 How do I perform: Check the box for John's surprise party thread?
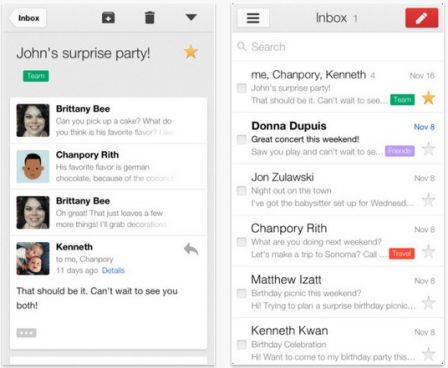click(x=241, y=88)
